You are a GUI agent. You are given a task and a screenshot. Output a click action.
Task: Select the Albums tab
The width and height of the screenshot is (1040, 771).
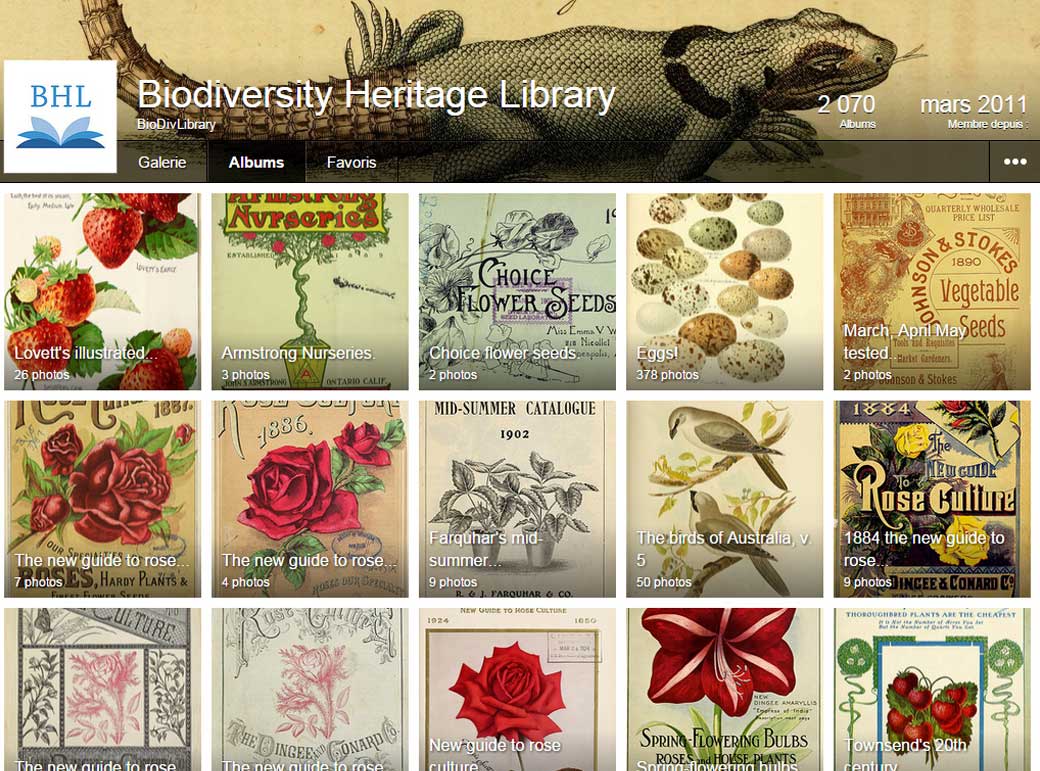[256, 162]
